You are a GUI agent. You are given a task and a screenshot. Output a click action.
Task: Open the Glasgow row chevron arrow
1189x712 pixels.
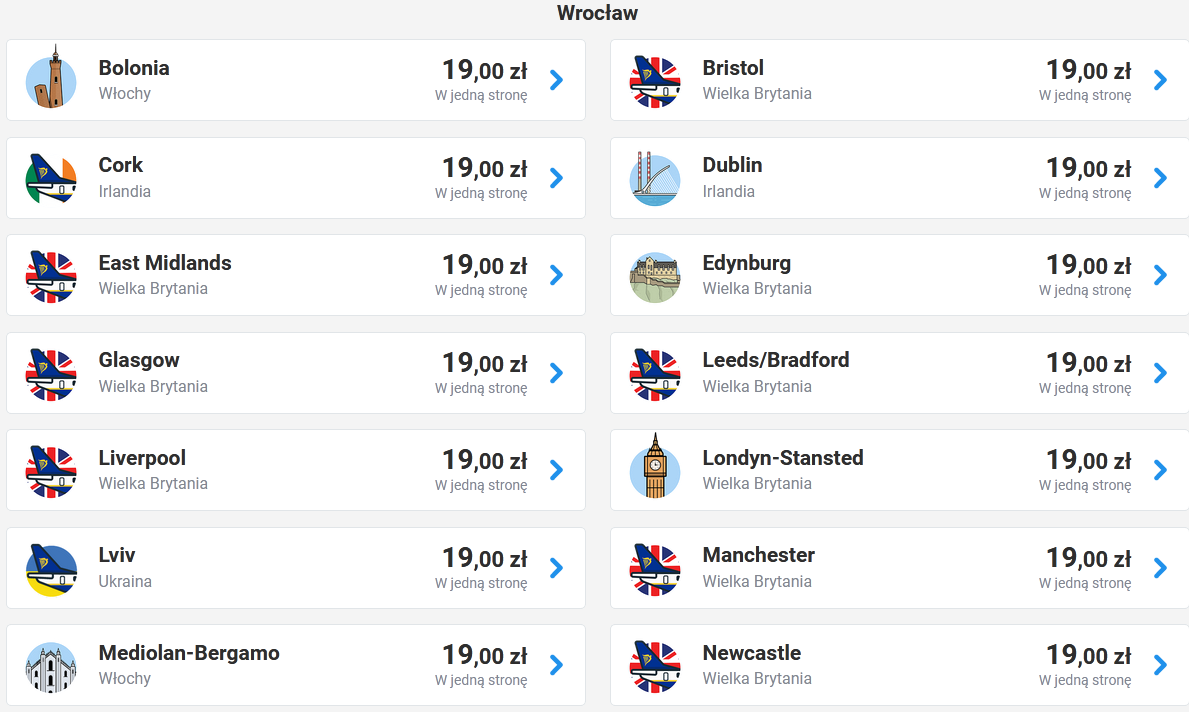tap(557, 373)
